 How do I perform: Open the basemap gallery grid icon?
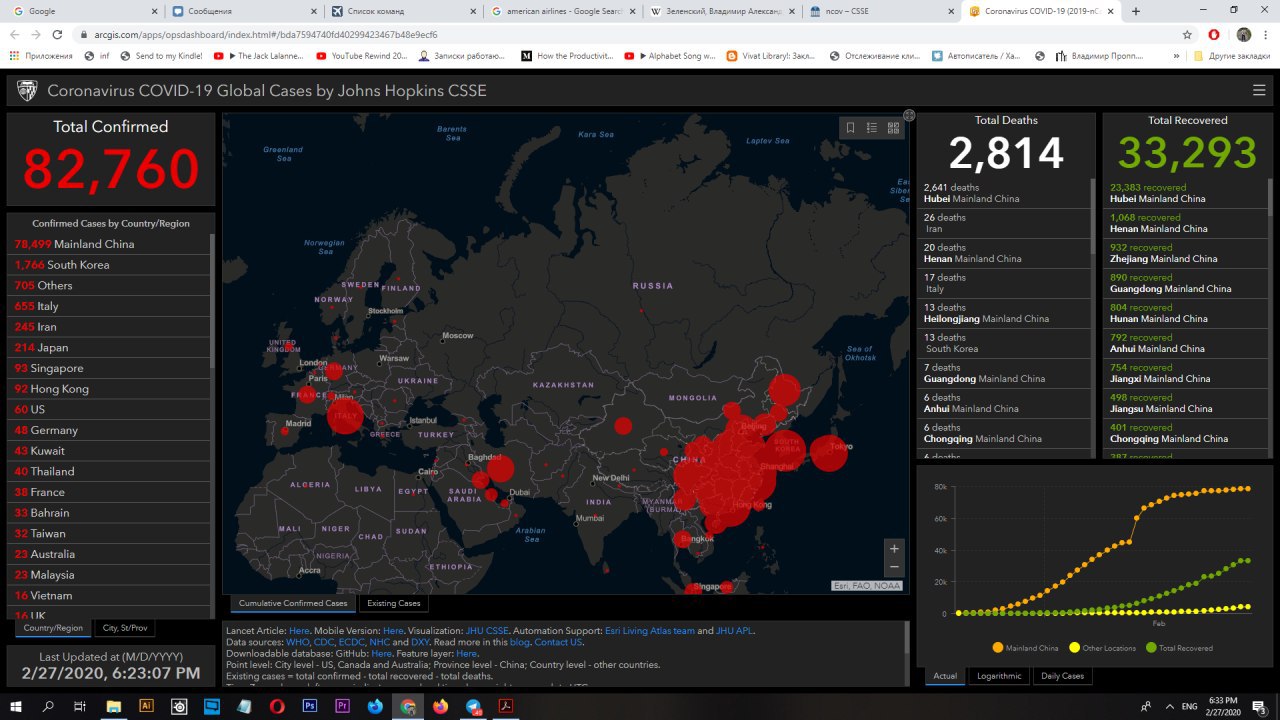pos(893,128)
